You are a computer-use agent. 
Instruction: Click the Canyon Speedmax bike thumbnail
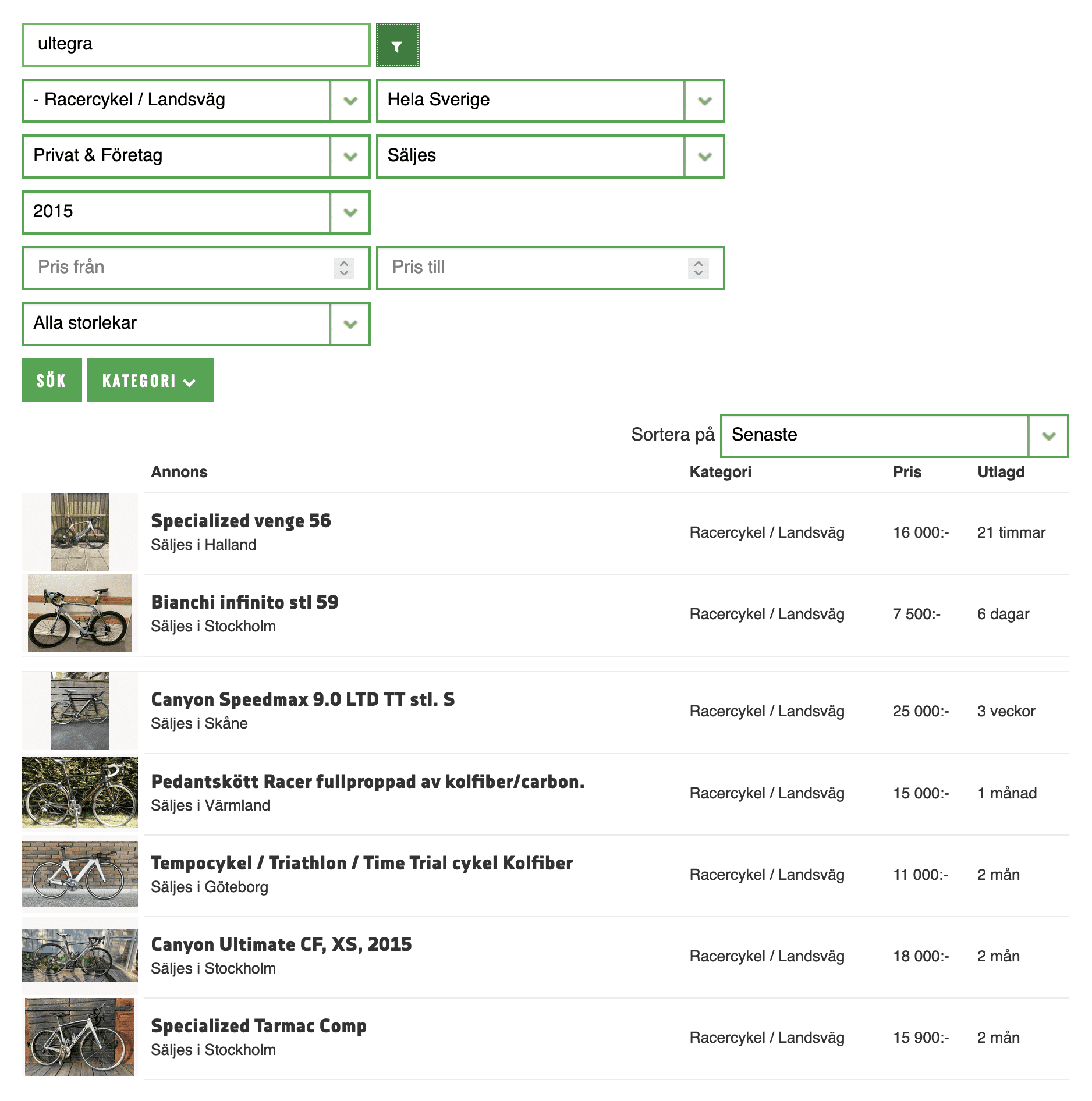[x=80, y=711]
